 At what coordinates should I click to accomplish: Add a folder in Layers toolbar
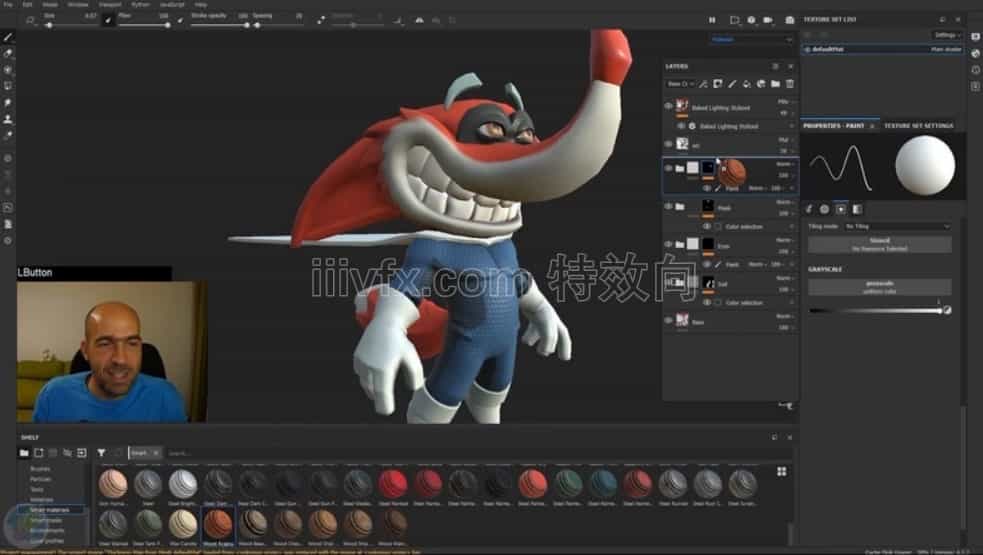(775, 84)
